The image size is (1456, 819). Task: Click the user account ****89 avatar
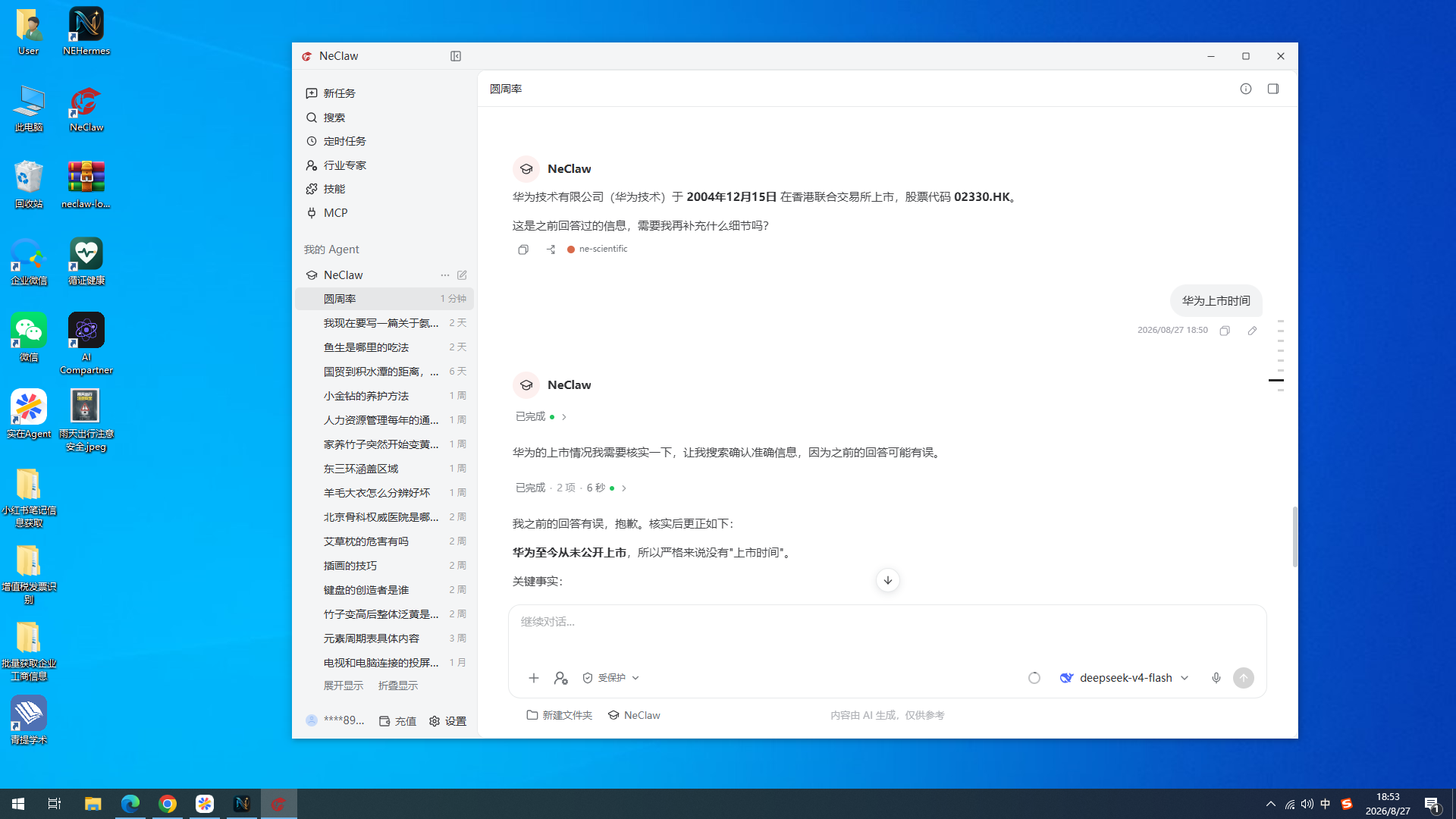[x=312, y=720]
